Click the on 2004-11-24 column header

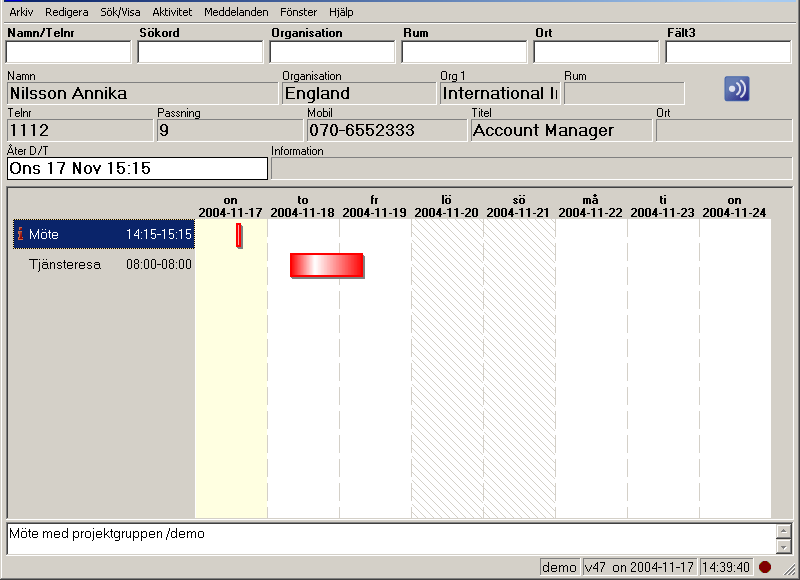(x=734, y=206)
